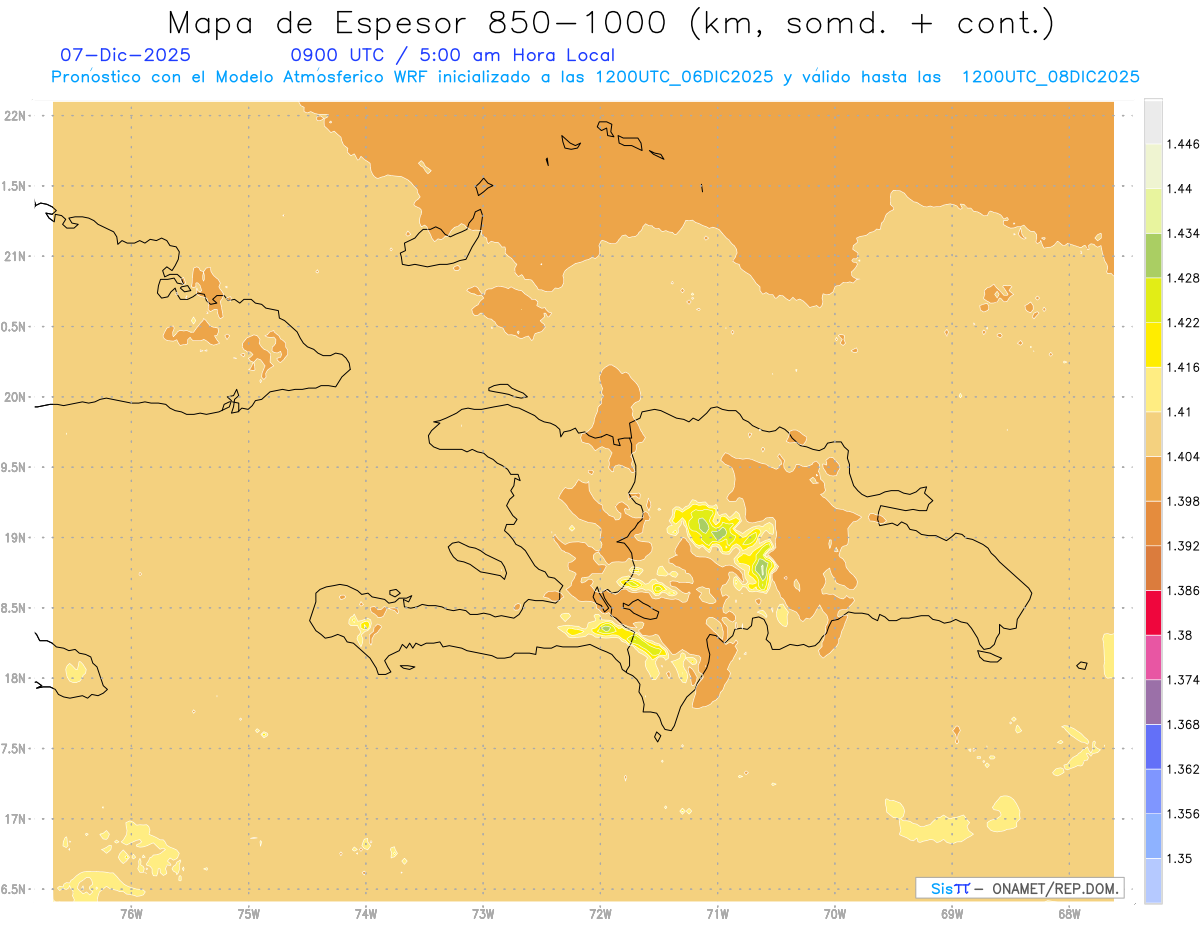Click the legend value '1.416'
The width and height of the screenshot is (1200, 927).
[x=1183, y=367]
